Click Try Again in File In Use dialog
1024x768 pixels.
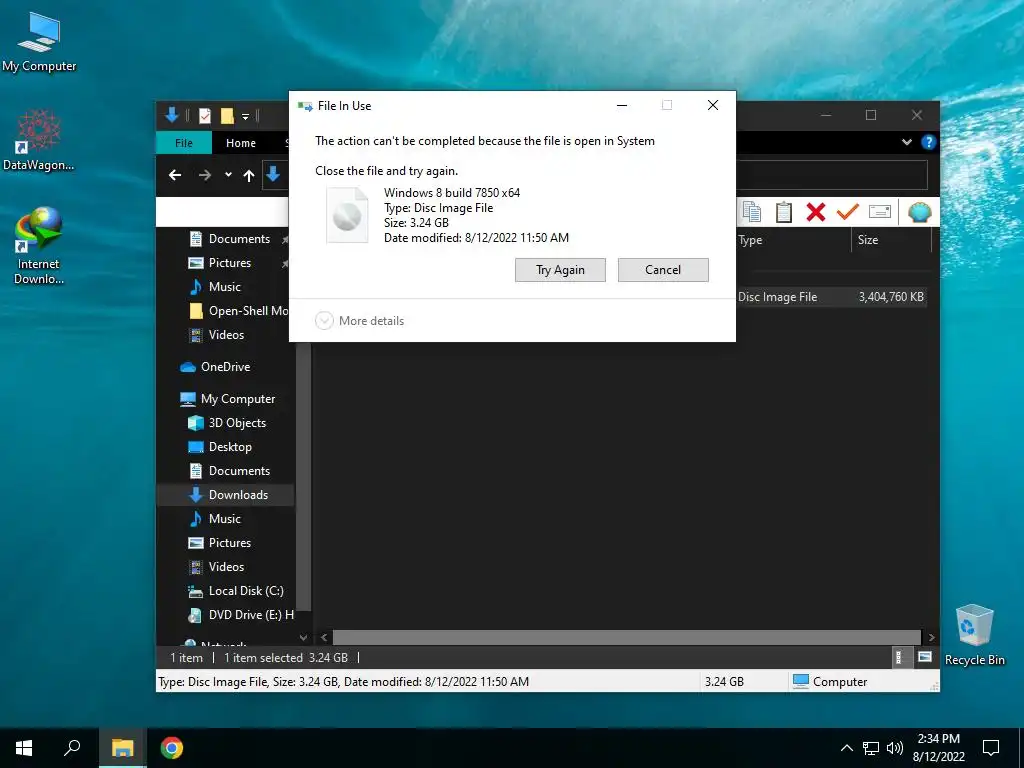(560, 270)
